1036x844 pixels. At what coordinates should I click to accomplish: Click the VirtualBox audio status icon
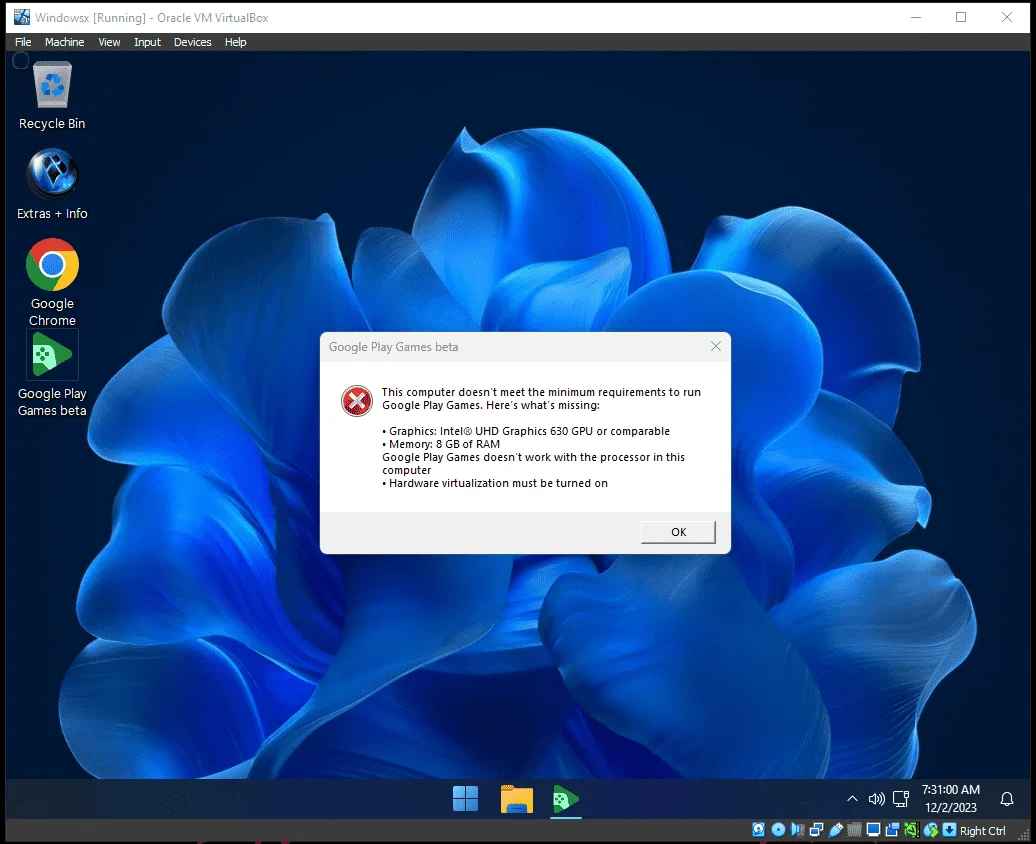(x=797, y=829)
